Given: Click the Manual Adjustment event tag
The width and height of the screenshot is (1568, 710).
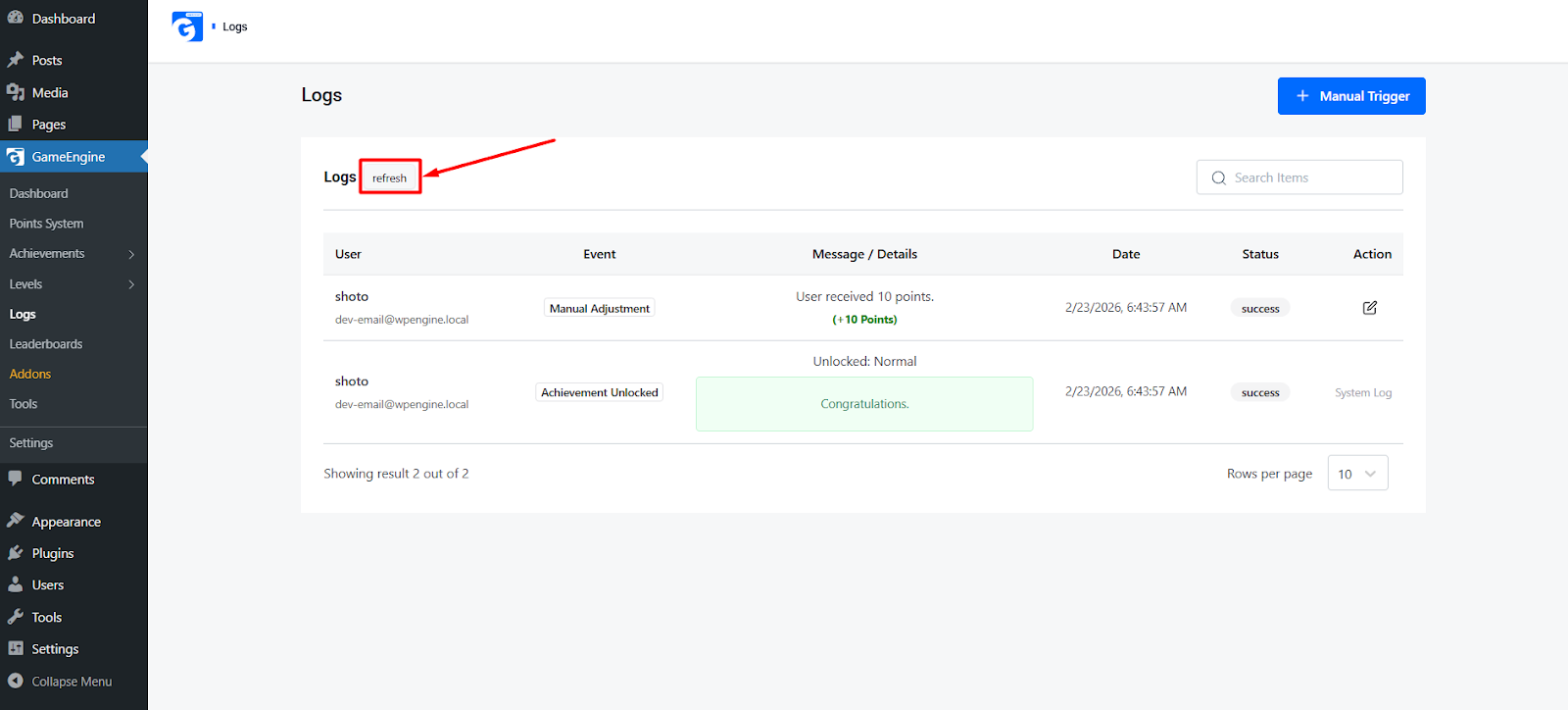Looking at the screenshot, I should 600,308.
